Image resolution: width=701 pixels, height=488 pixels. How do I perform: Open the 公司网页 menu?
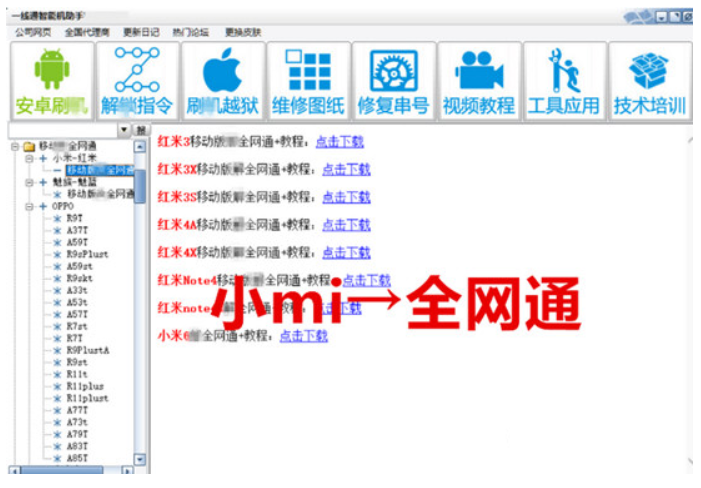pos(33,32)
